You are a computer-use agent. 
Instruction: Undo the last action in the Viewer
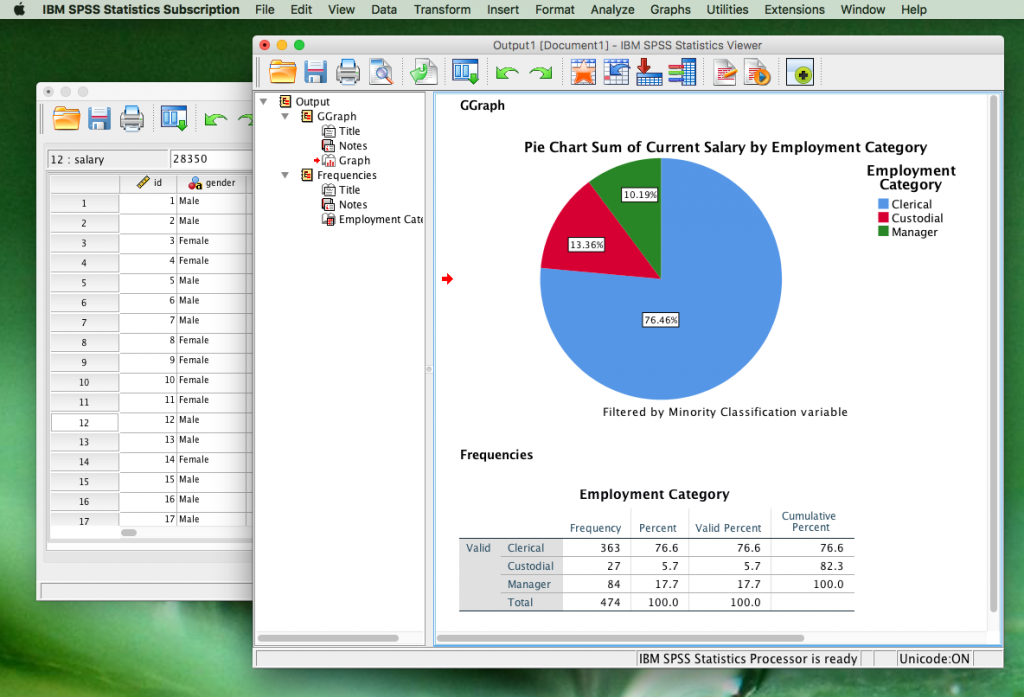pos(506,71)
